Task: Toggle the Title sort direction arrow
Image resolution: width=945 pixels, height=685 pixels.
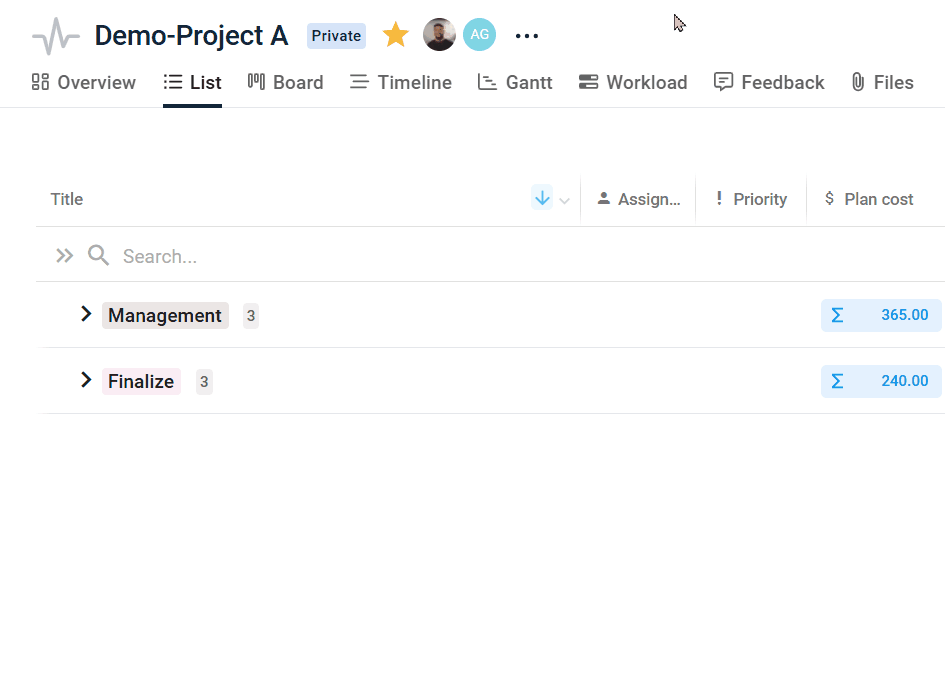Action: point(542,198)
